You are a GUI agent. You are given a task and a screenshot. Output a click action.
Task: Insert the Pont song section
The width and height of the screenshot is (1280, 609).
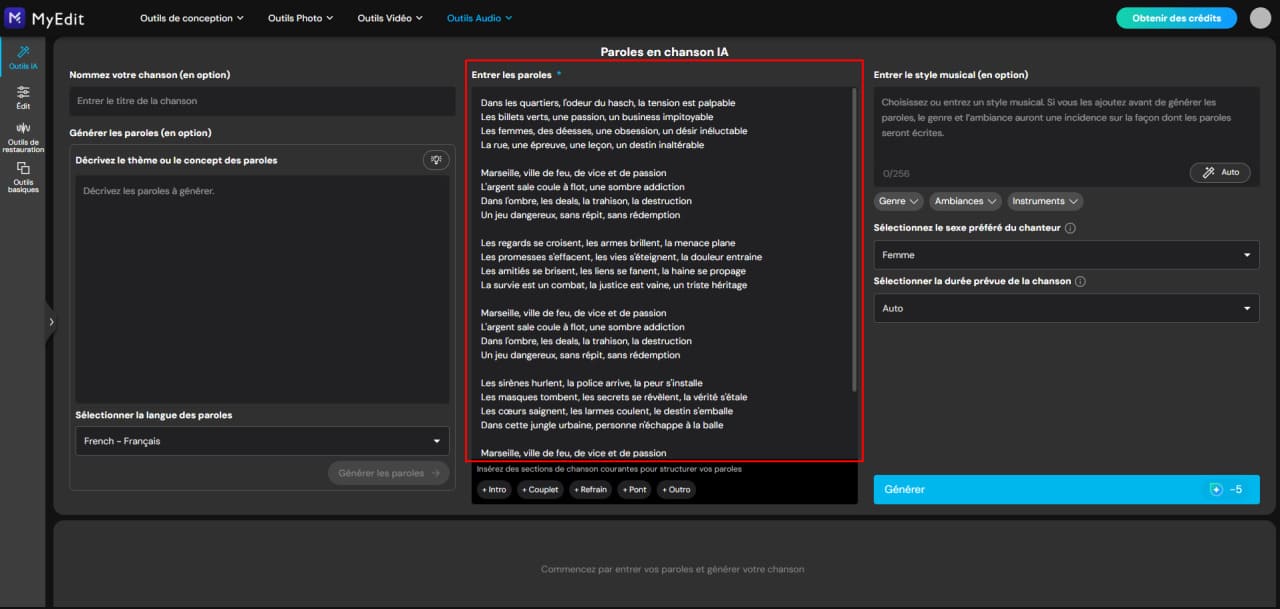click(634, 489)
